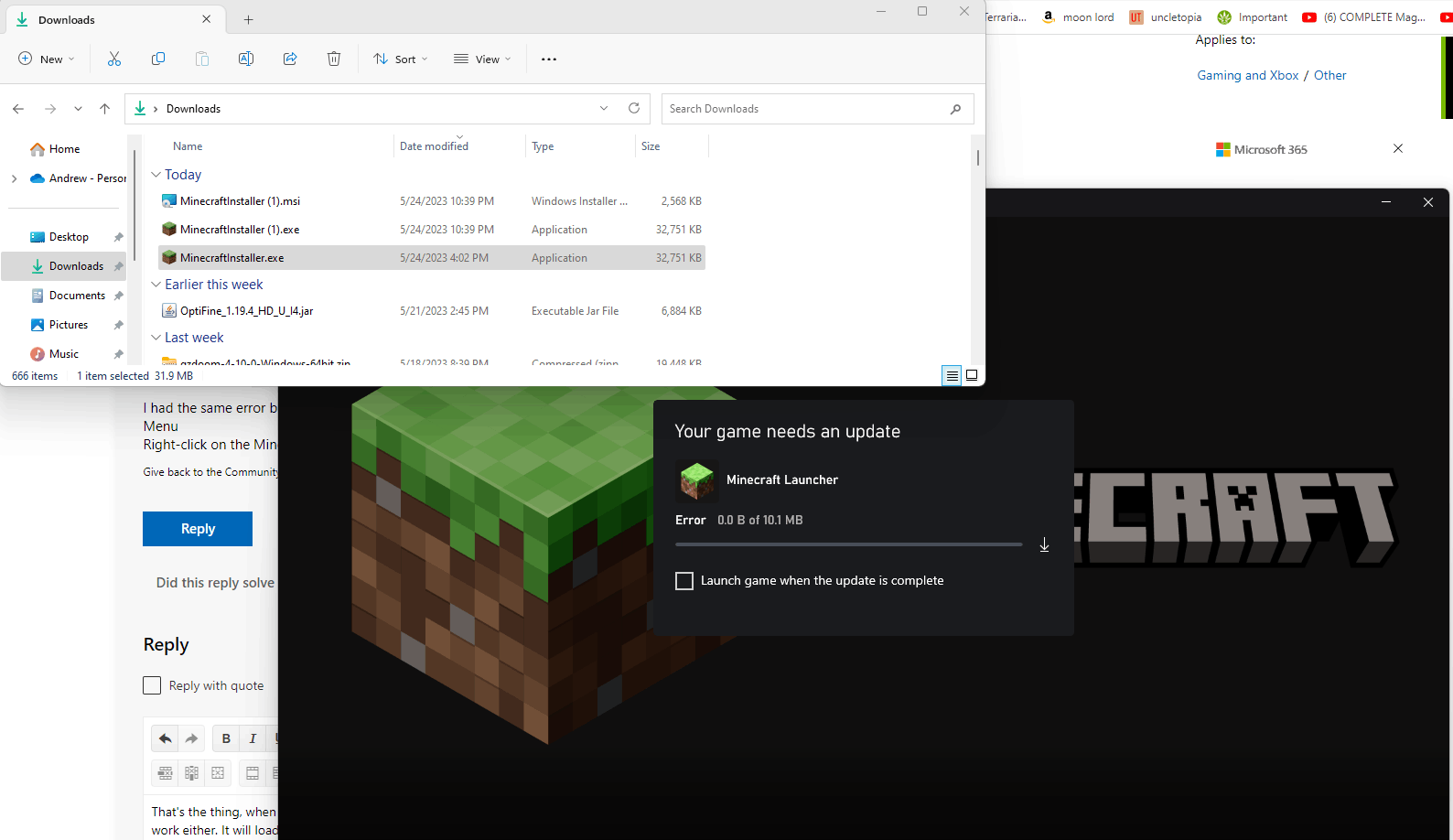Click the Minecraft Launcher grass block icon
The width and height of the screenshot is (1453, 840).
(697, 480)
